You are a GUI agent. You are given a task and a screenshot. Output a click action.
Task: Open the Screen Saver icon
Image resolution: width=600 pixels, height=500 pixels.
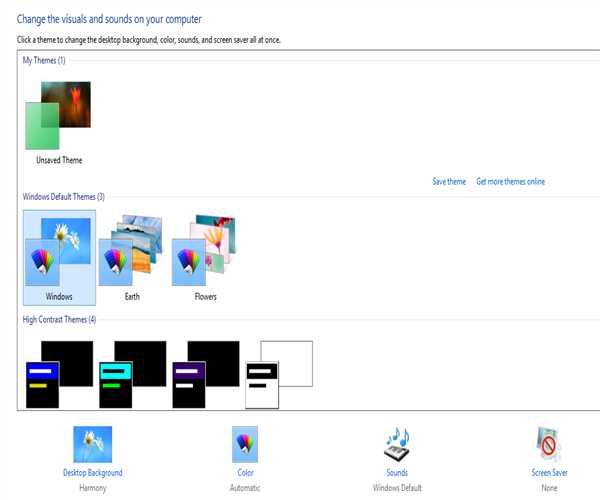coord(550,444)
